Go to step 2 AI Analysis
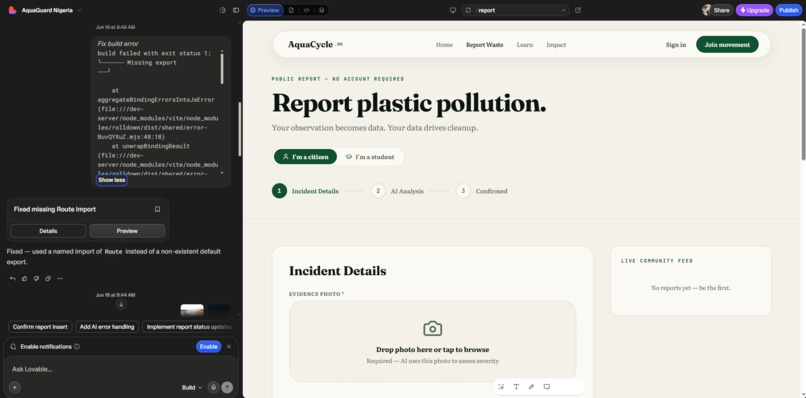Screen dimensions: 806x398 [x=397, y=191]
